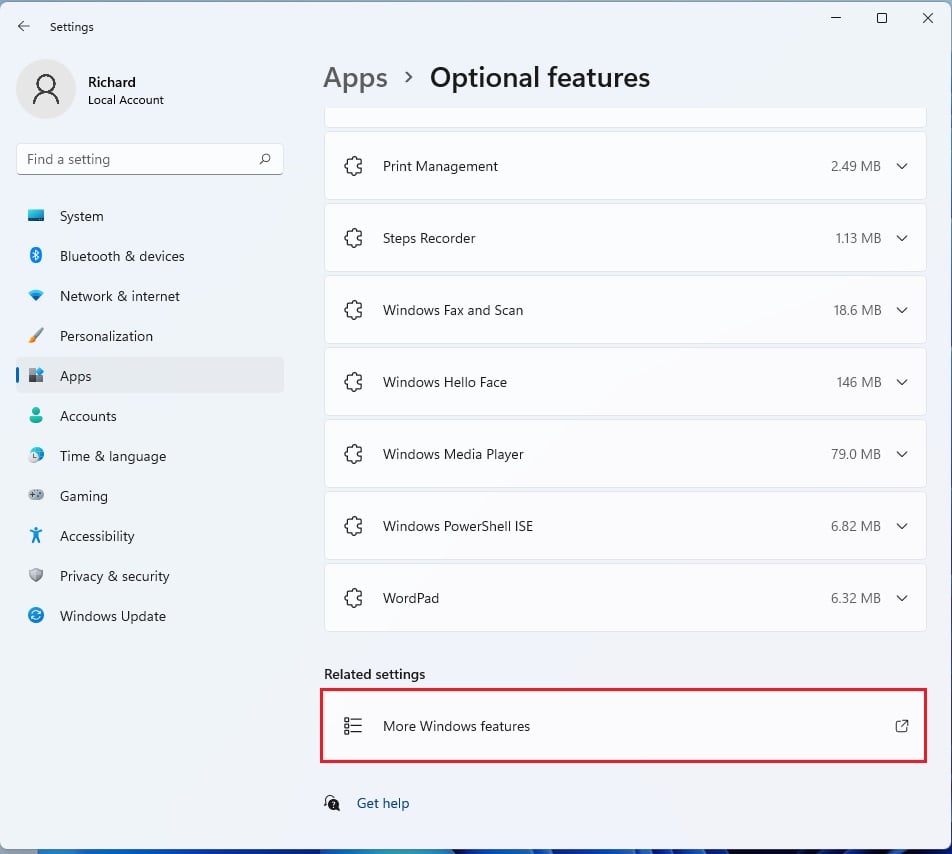Viewport: 952px width, 854px height.
Task: Click the 1.13 MB size value
Action: point(858,238)
